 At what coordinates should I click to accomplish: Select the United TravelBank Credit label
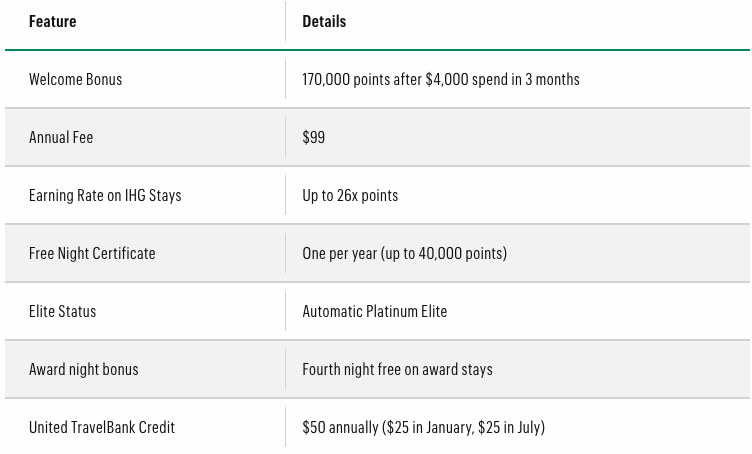point(101,427)
